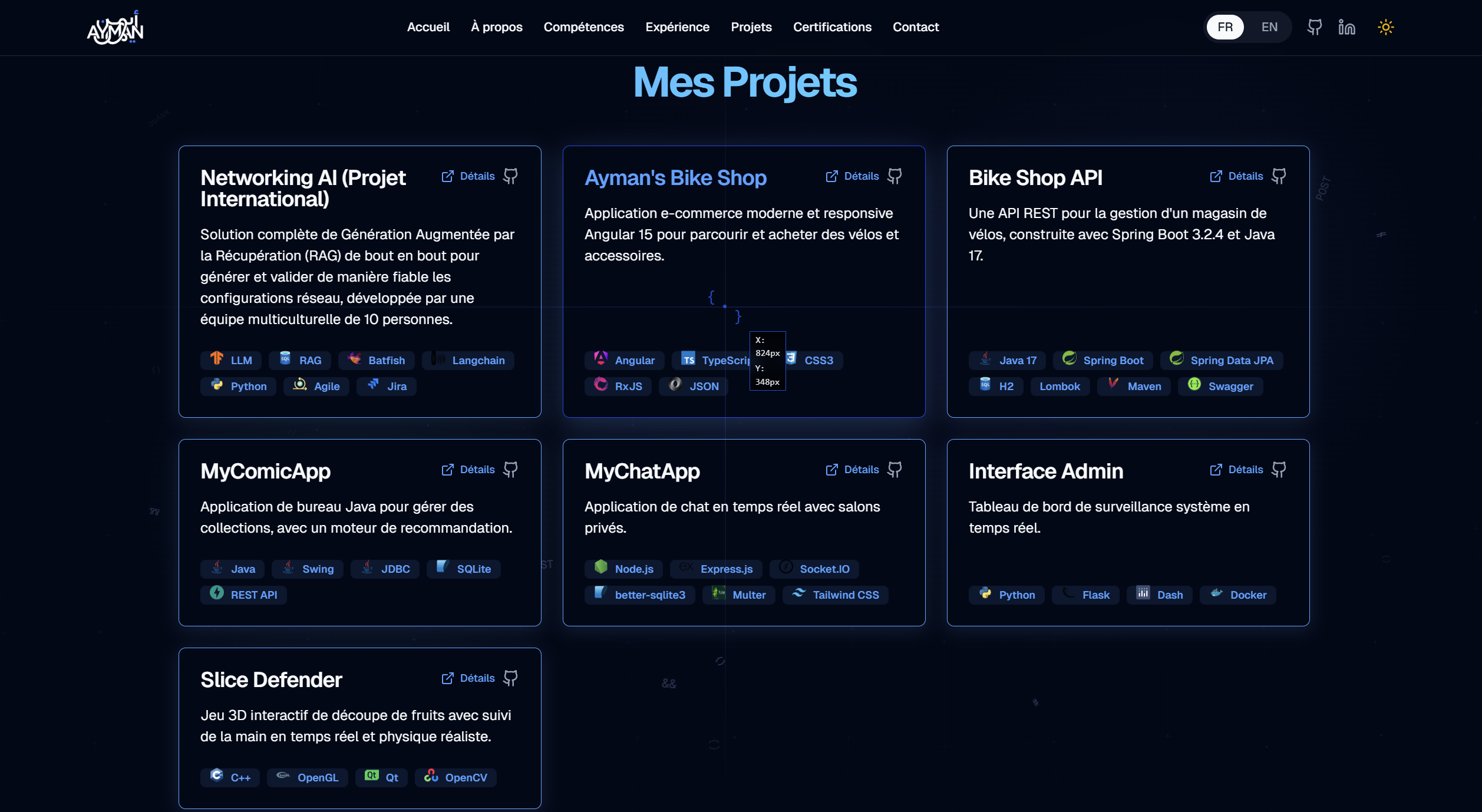The width and height of the screenshot is (1482, 812).
Task: Click the Spring Boot badge on Bike Shop API
Action: [1103, 360]
